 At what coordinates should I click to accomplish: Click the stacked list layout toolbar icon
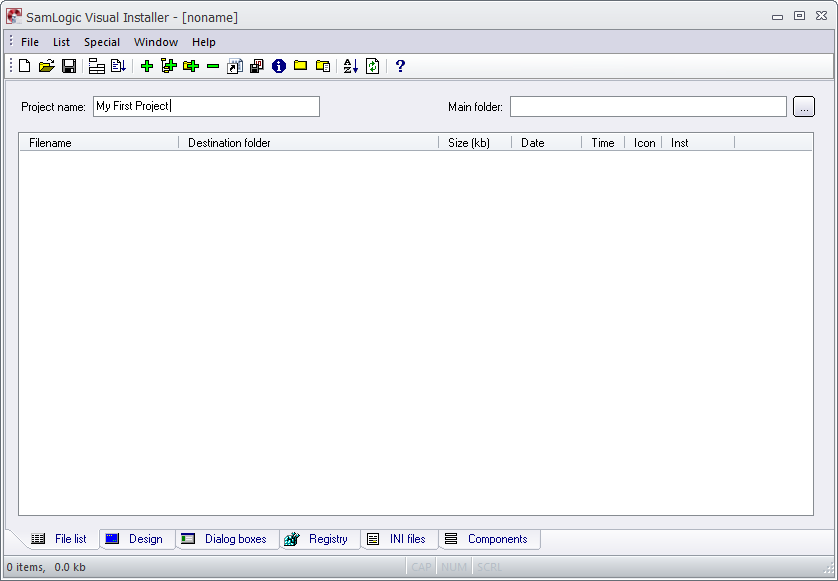coord(96,66)
